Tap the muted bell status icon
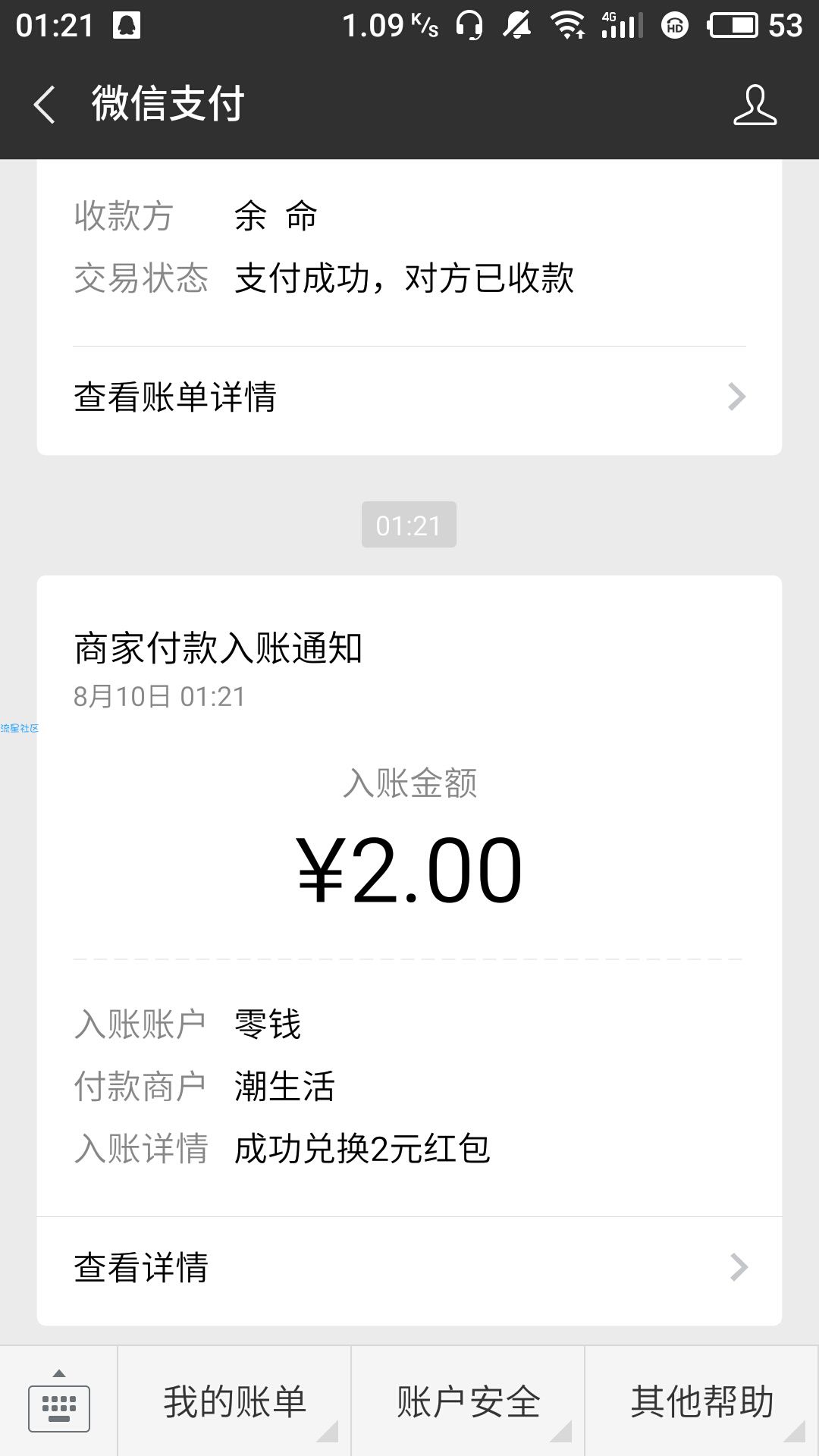Image resolution: width=819 pixels, height=1456 pixels. [517, 26]
